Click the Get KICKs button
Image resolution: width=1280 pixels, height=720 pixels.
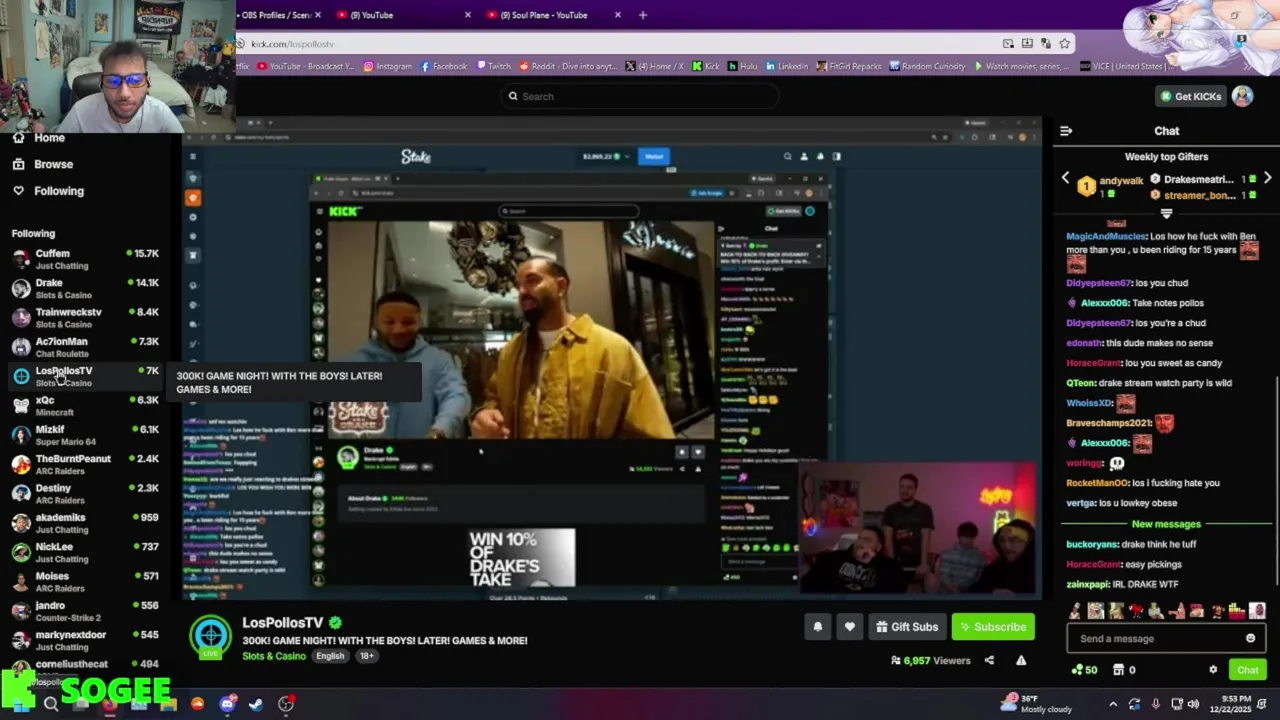pyautogui.click(x=1190, y=96)
